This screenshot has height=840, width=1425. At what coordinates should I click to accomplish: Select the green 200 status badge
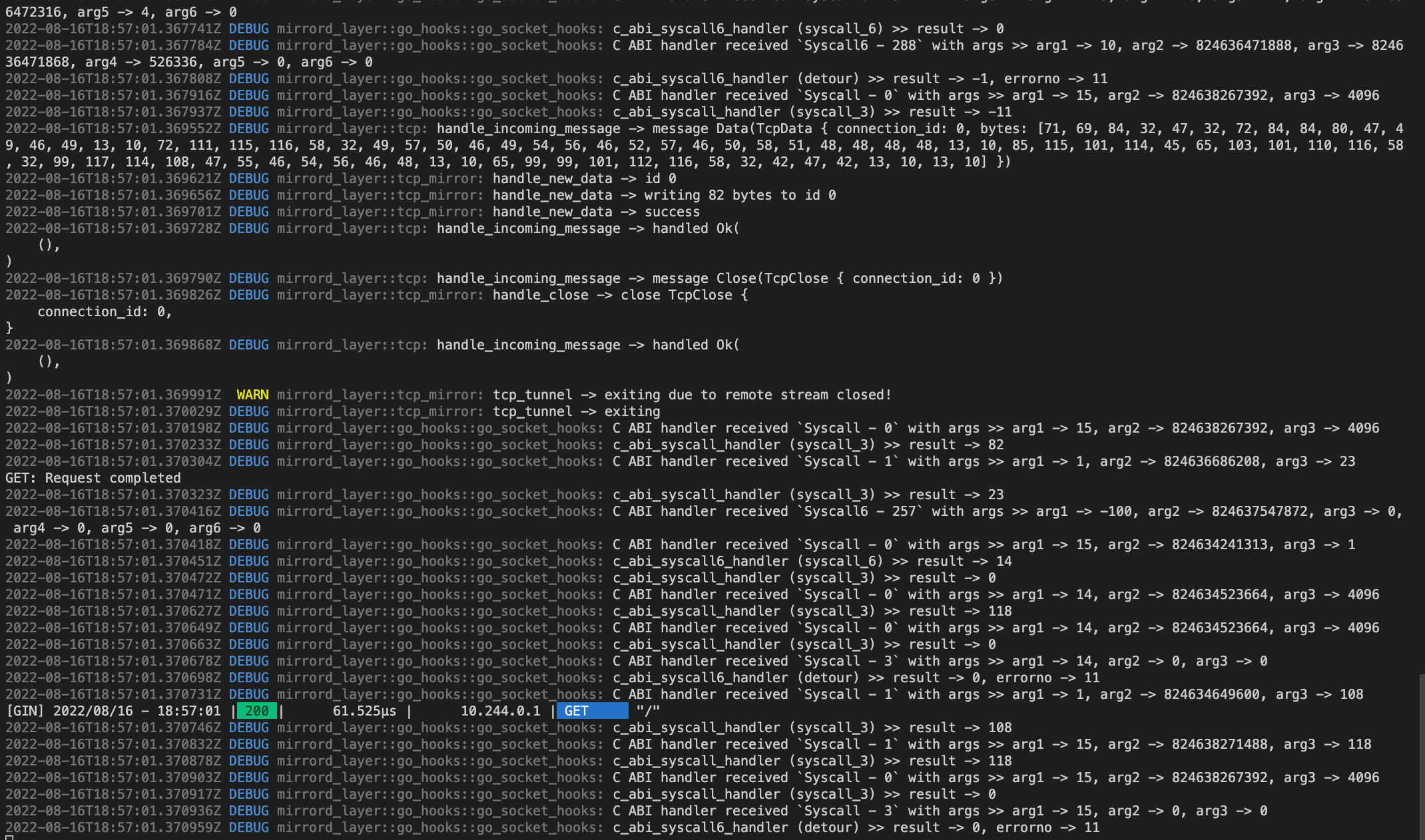pyautogui.click(x=256, y=710)
